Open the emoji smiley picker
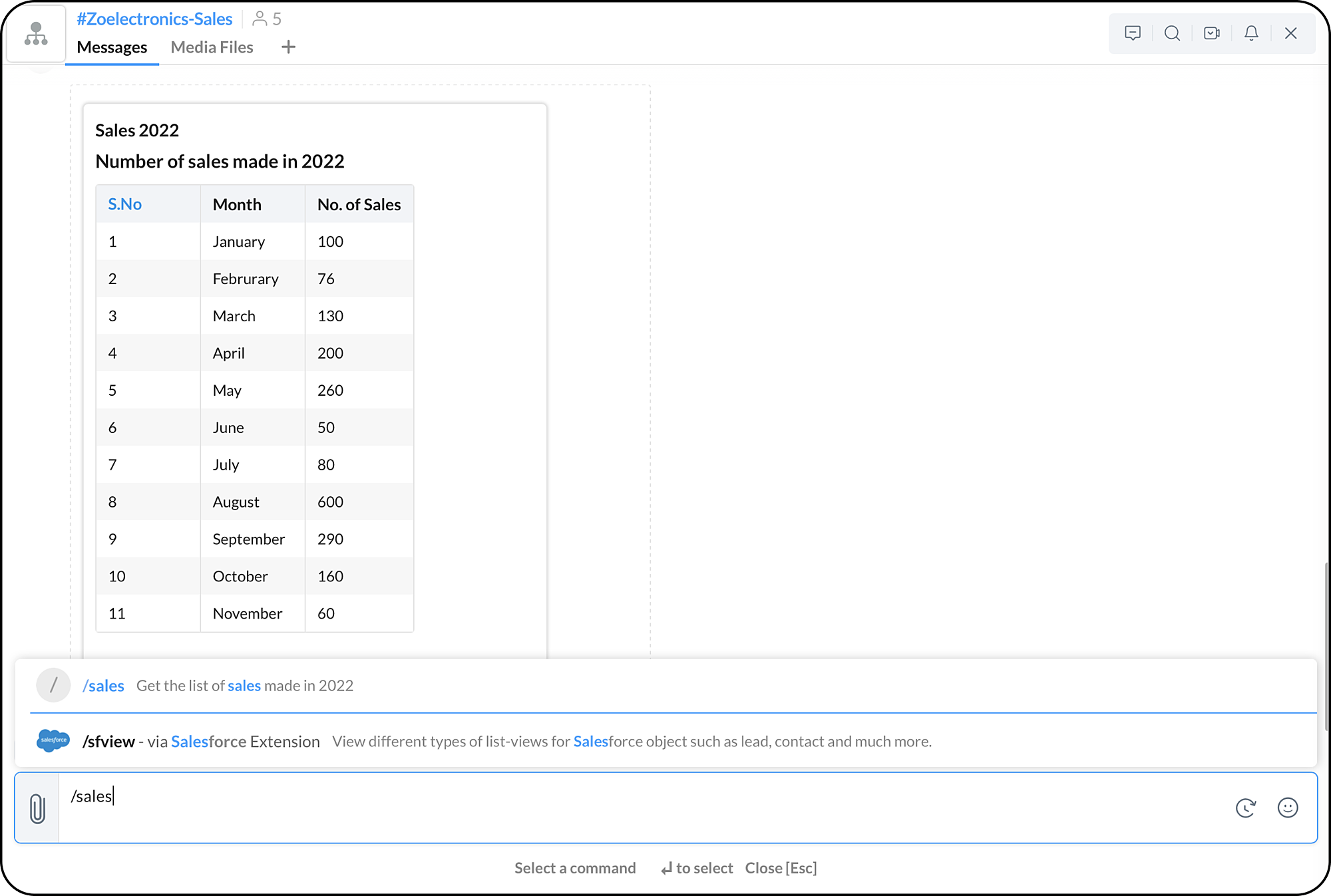1331x896 pixels. (1288, 808)
